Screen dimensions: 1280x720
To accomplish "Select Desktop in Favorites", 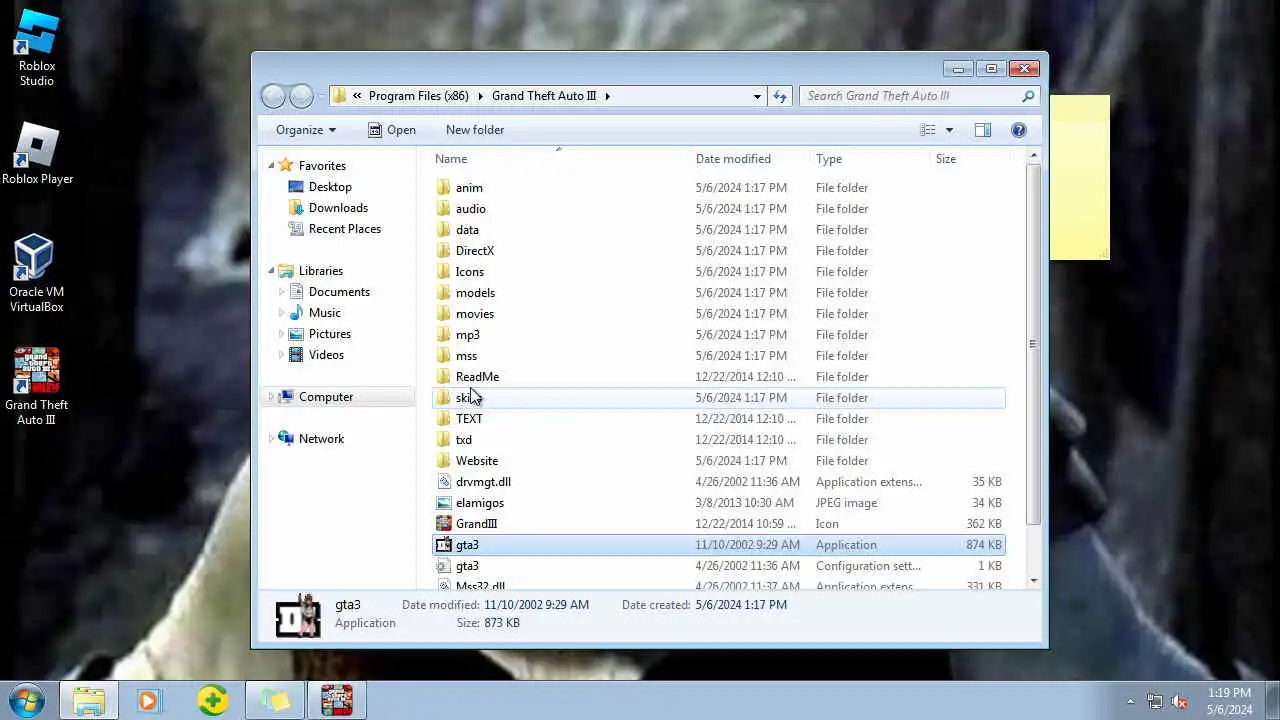I will pyautogui.click(x=330, y=187).
